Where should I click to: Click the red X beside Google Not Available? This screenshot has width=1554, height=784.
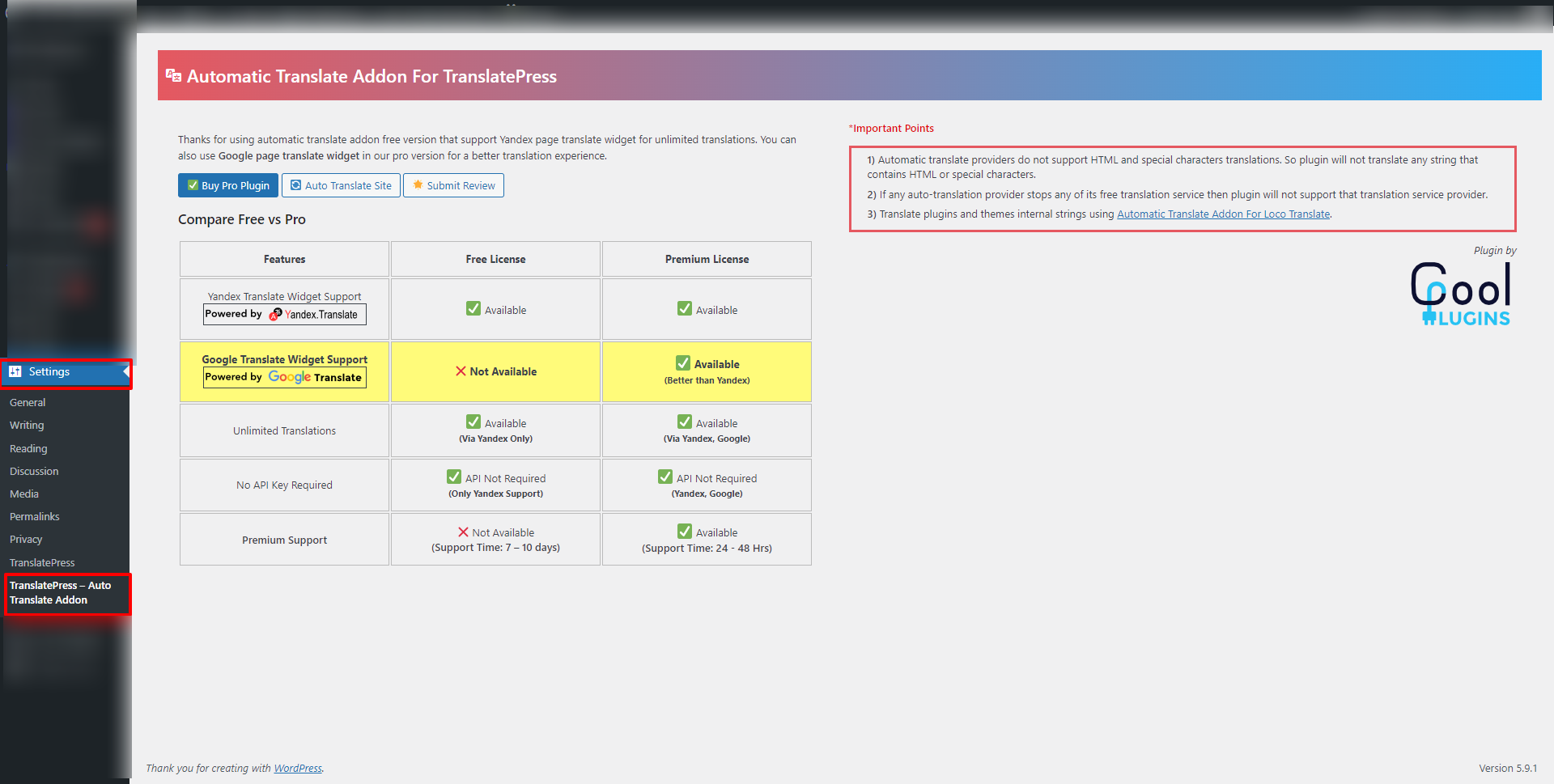(x=461, y=371)
